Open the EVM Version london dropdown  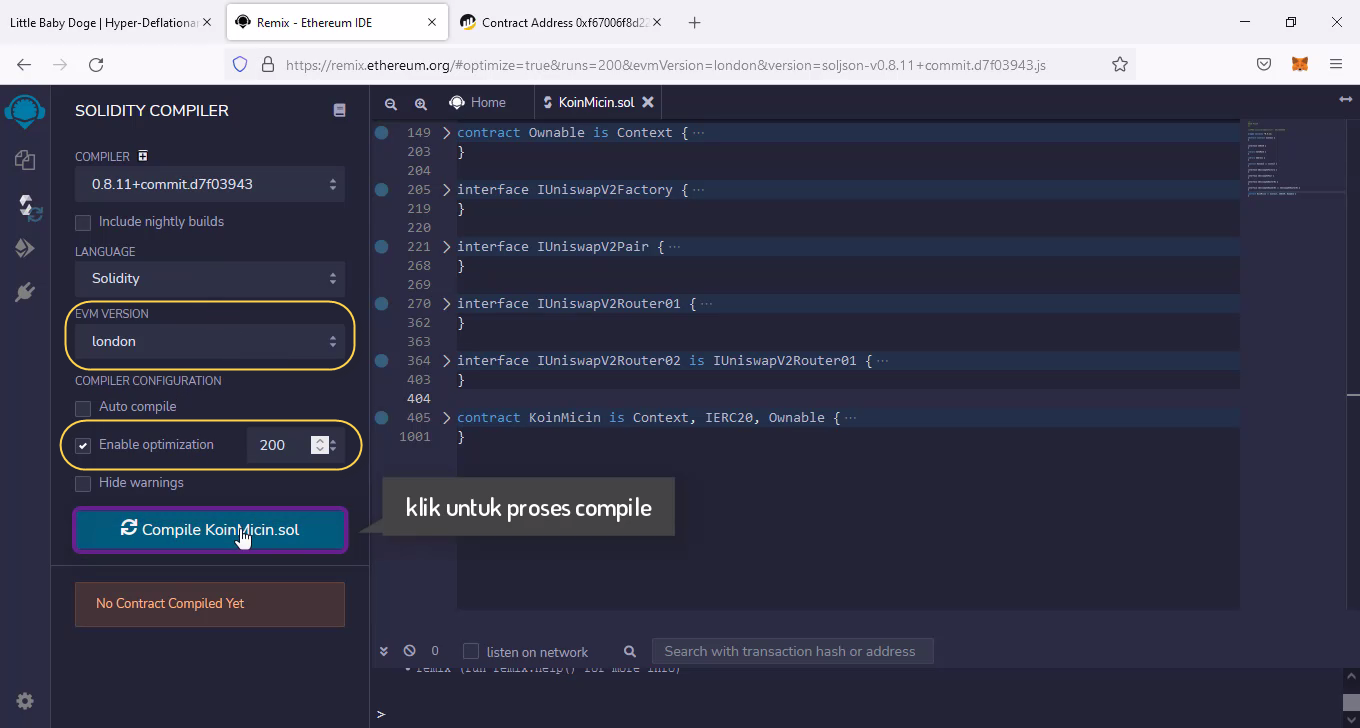click(210, 342)
